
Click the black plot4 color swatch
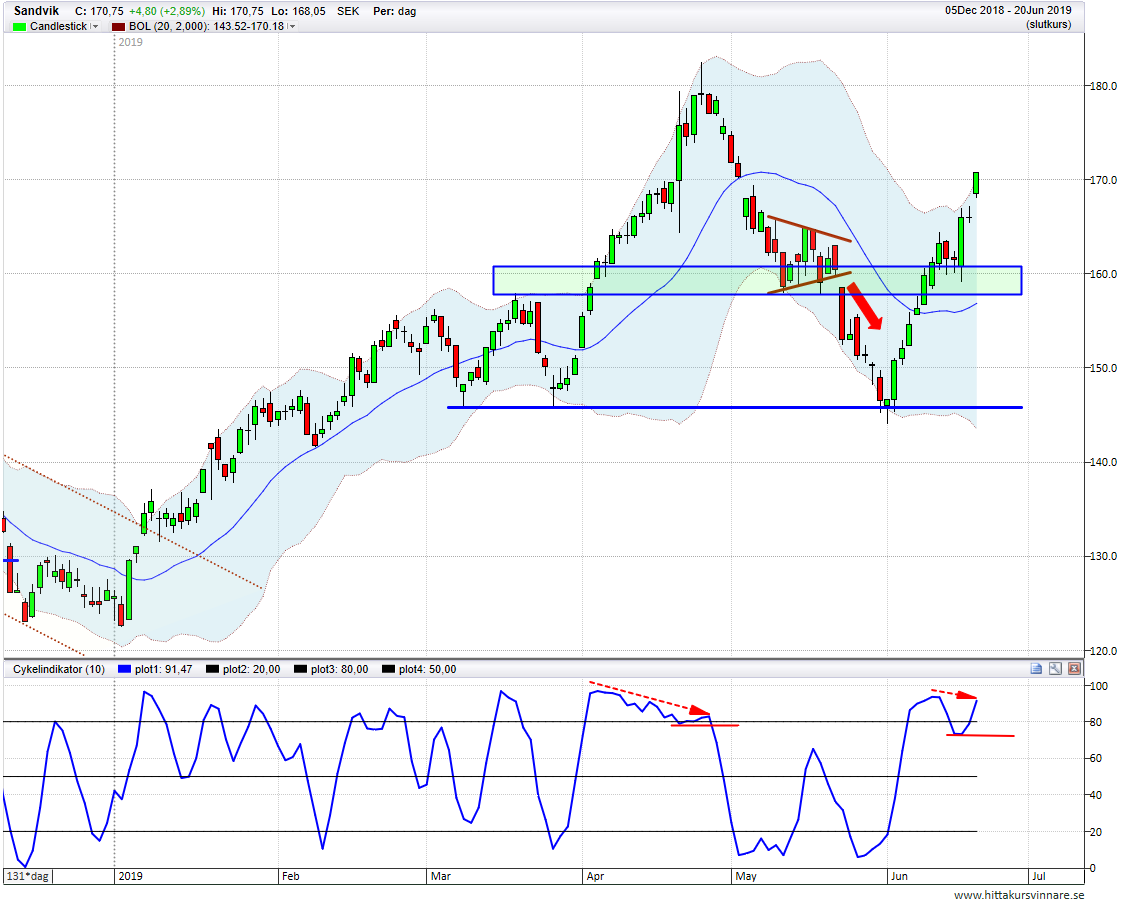click(x=388, y=670)
